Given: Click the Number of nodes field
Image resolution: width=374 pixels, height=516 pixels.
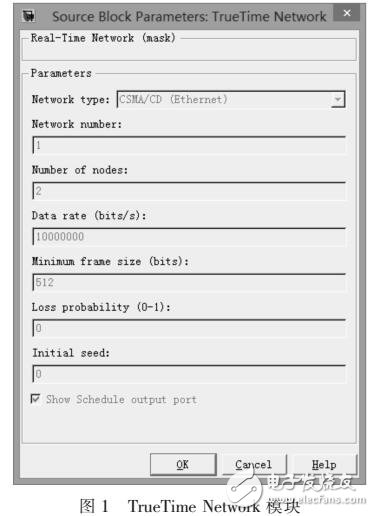Looking at the screenshot, I should tap(189, 191).
